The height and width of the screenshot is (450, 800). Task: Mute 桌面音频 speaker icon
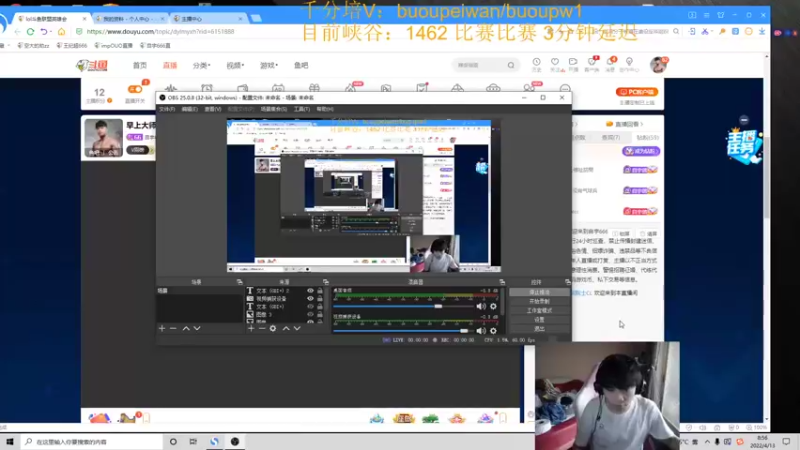(481, 306)
